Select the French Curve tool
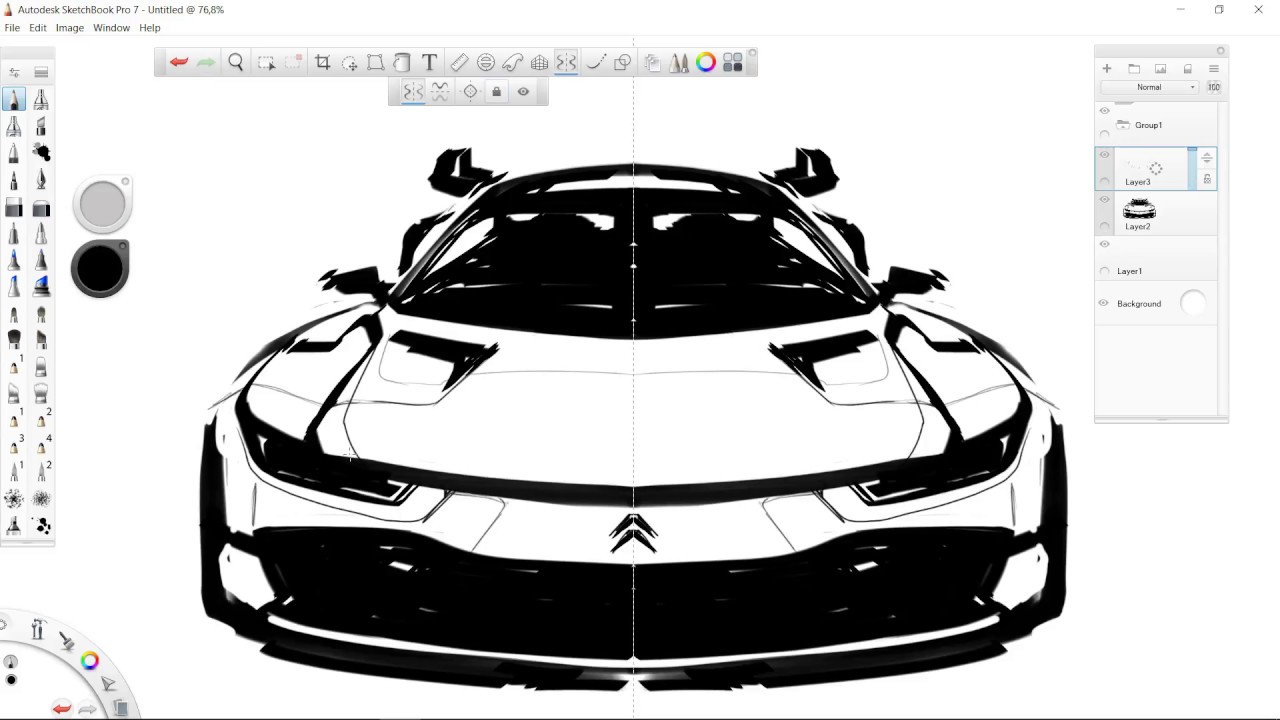 (514, 62)
